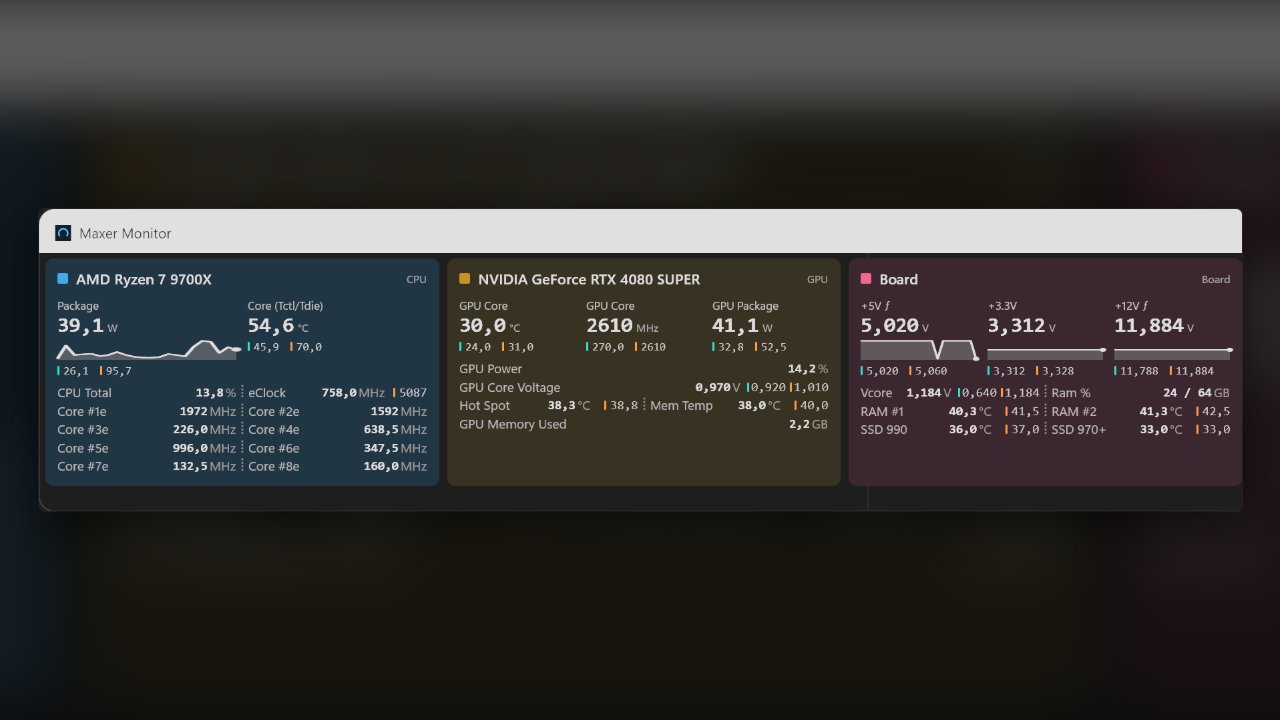1280x720 pixels.
Task: Click the Core #6e 347,5 MHz entry
Action: [x=338, y=448]
